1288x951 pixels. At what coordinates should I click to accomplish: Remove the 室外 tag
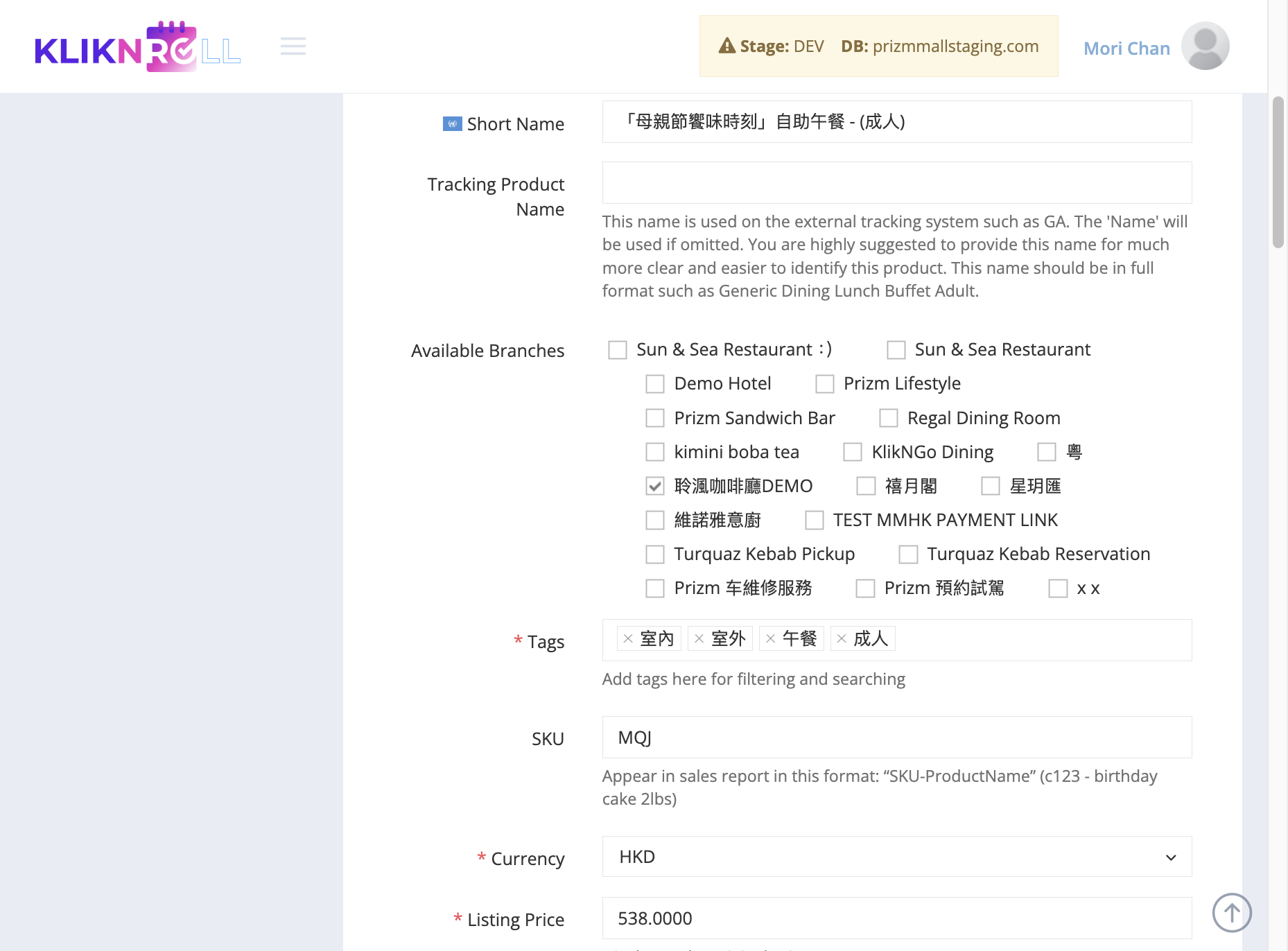[699, 639]
